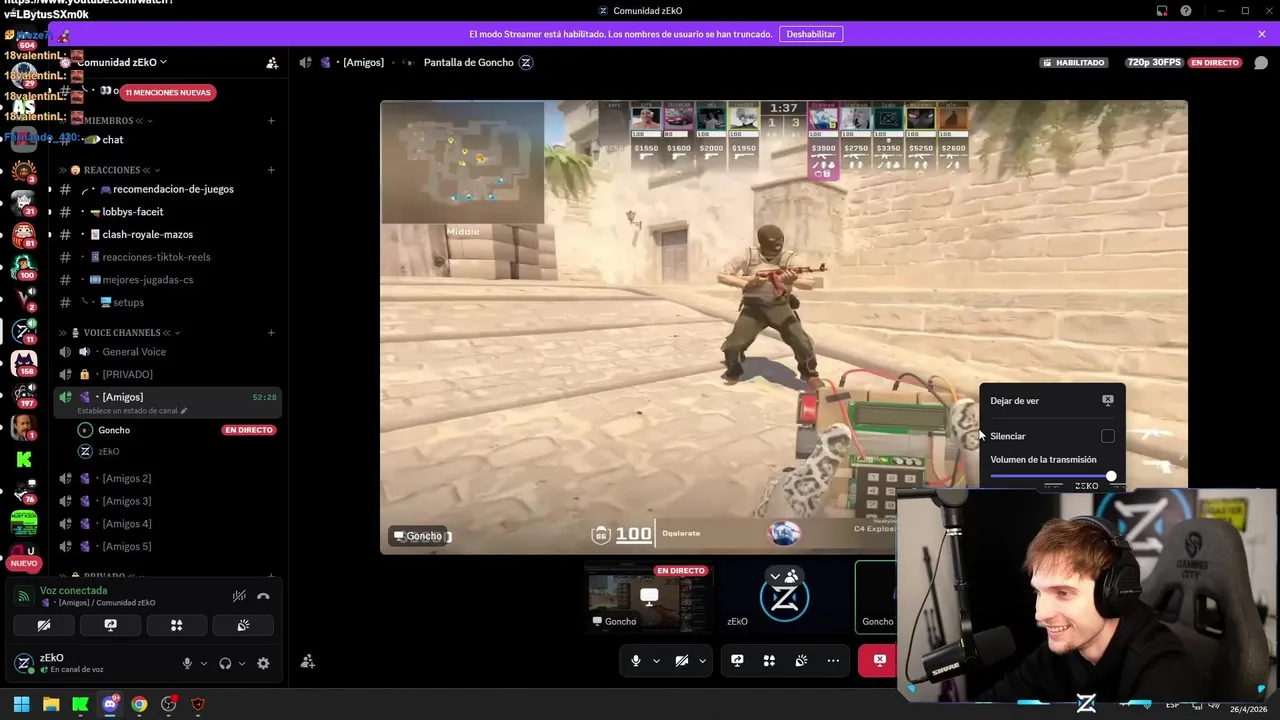
Task: Click Deshabilitar in the streamer mode banner
Action: [x=810, y=34]
